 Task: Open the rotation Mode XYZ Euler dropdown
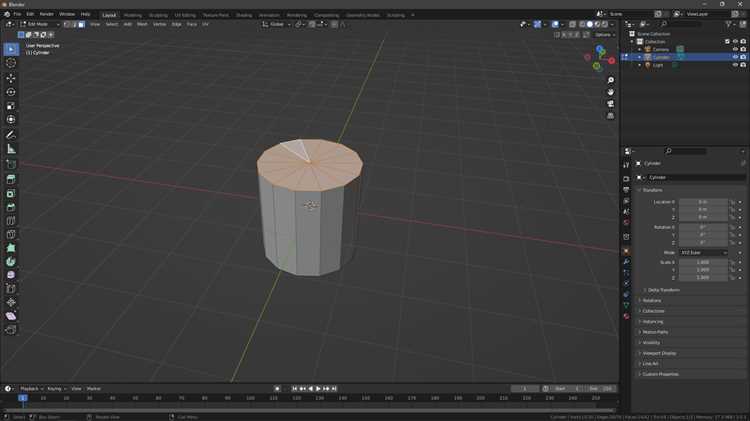[703, 253]
